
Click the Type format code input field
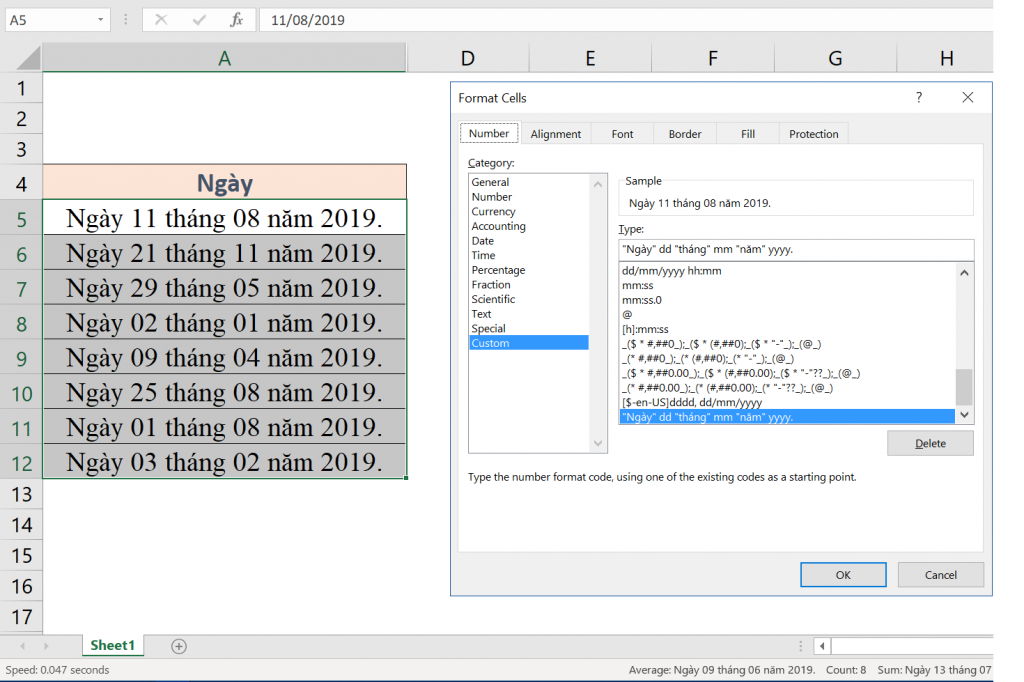(x=795, y=250)
